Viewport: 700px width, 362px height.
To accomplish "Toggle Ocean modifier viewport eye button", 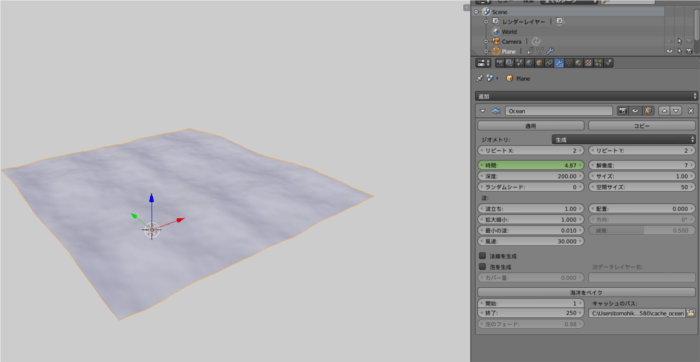I will (x=635, y=111).
